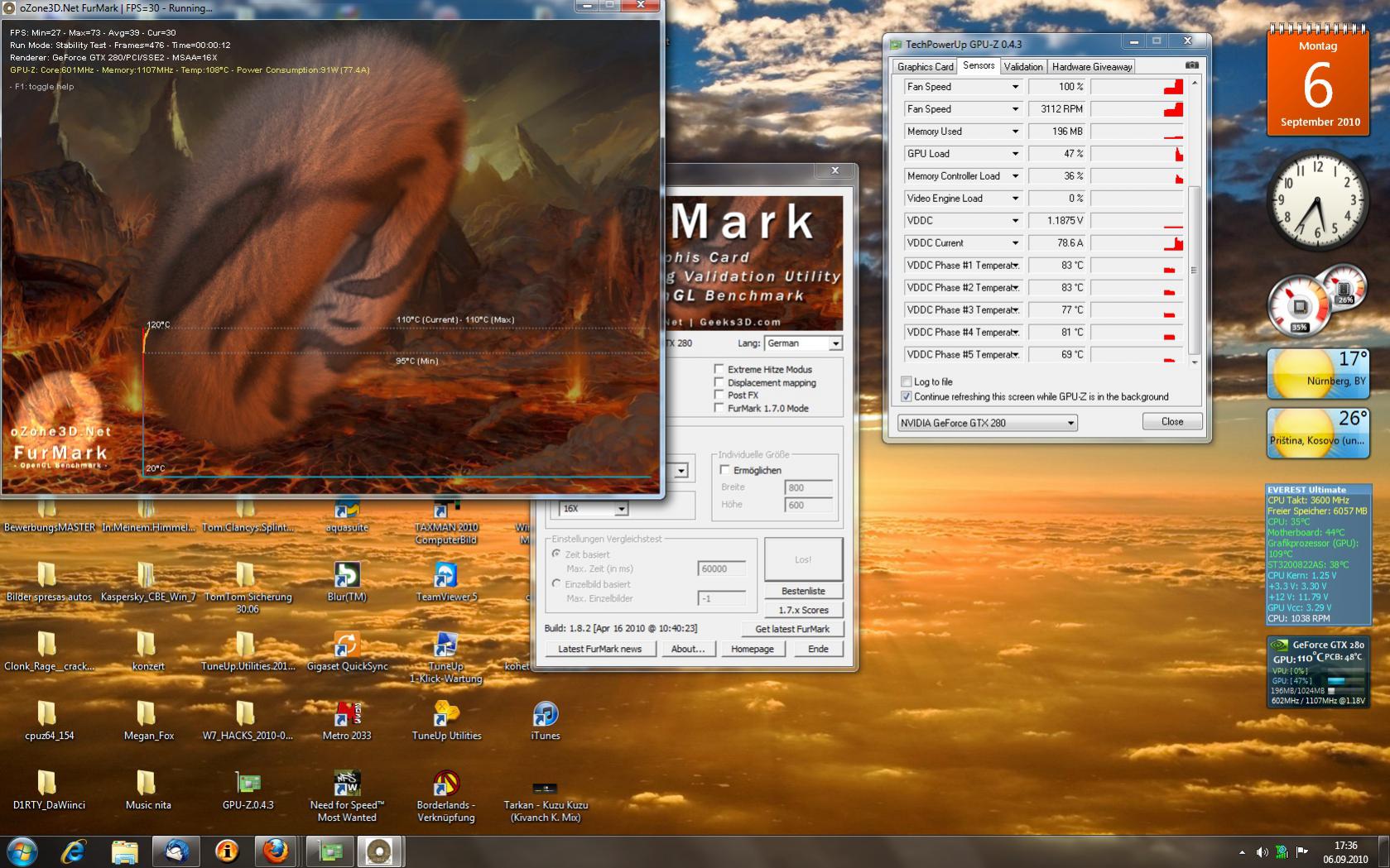Viewport: 1390px width, 868px height.
Task: Select the iTunes desktop icon
Action: [x=546, y=721]
